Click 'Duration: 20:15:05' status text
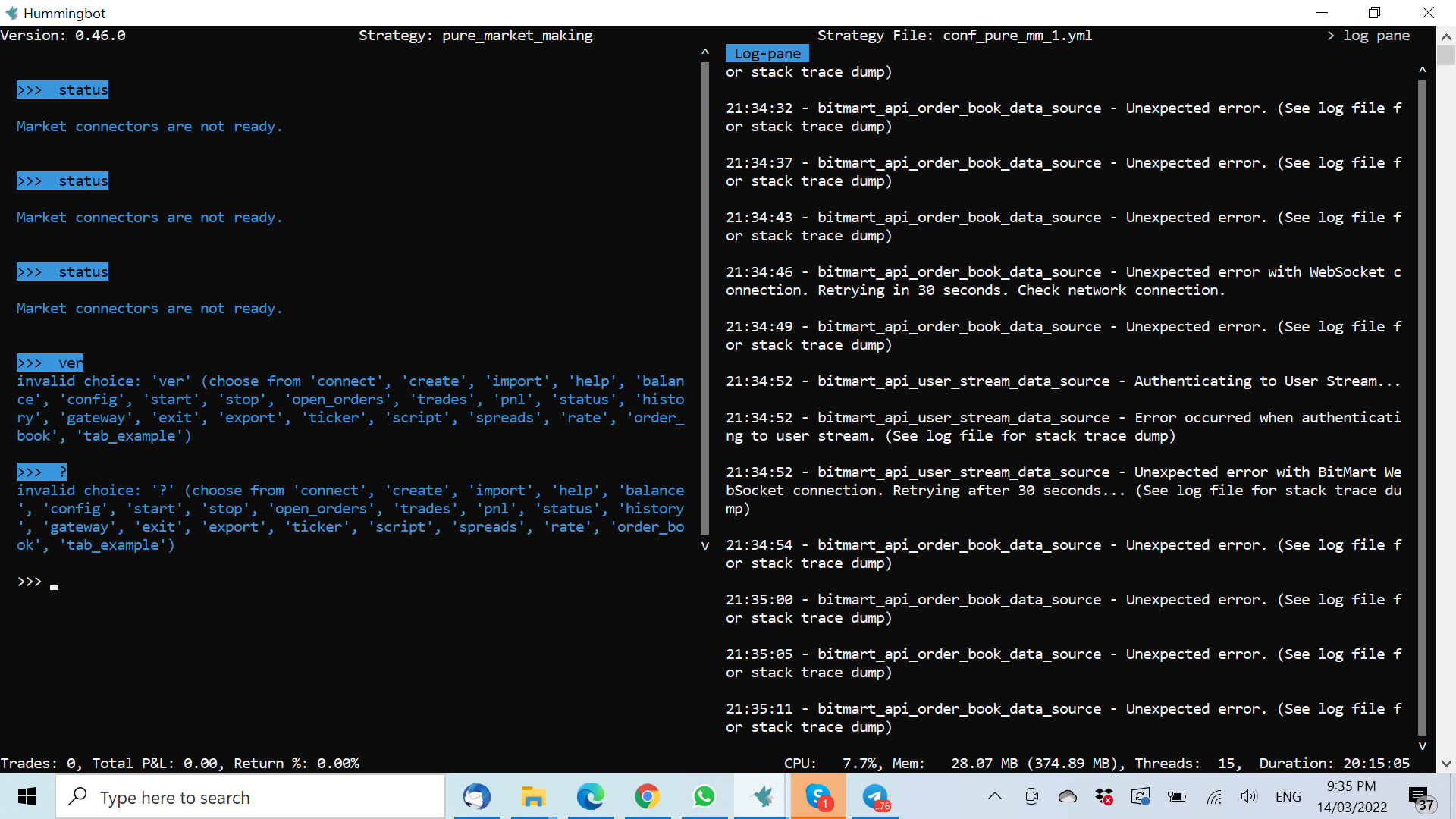Screen dimensions: 1456x819 coord(1335,764)
